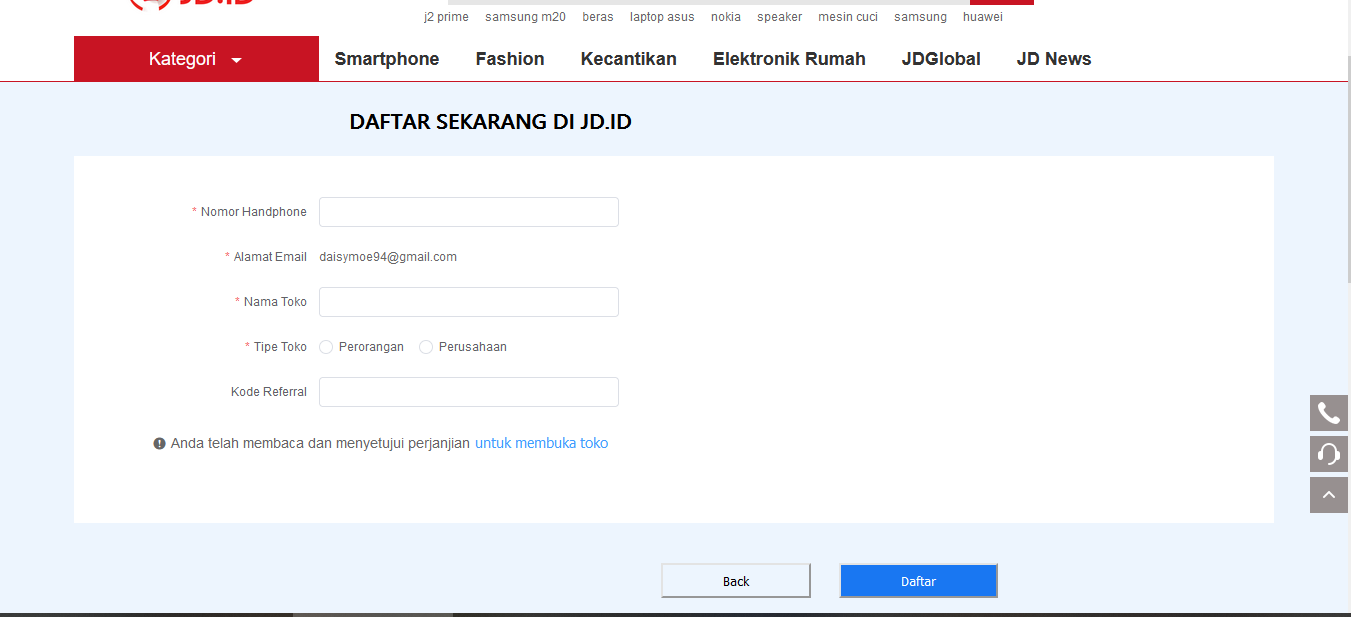Click the 'huawei' search suggestion
The width and height of the screenshot is (1351, 617).
click(x=983, y=17)
